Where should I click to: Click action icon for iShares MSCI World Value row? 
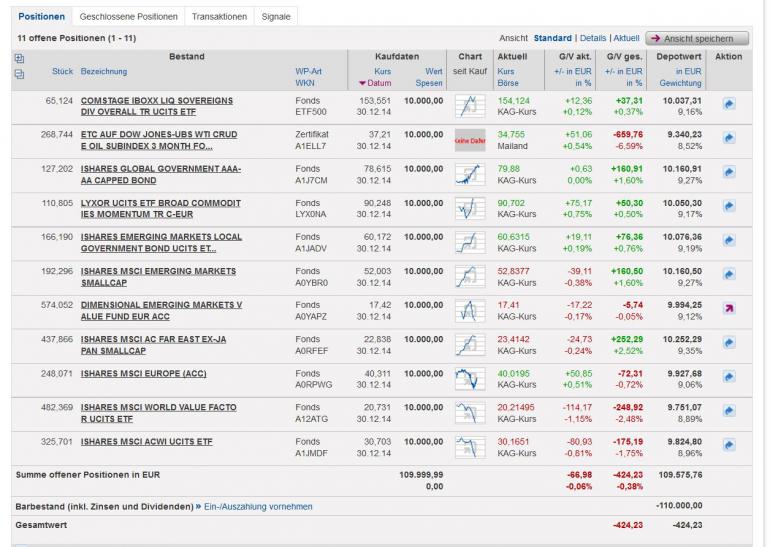[x=729, y=411]
